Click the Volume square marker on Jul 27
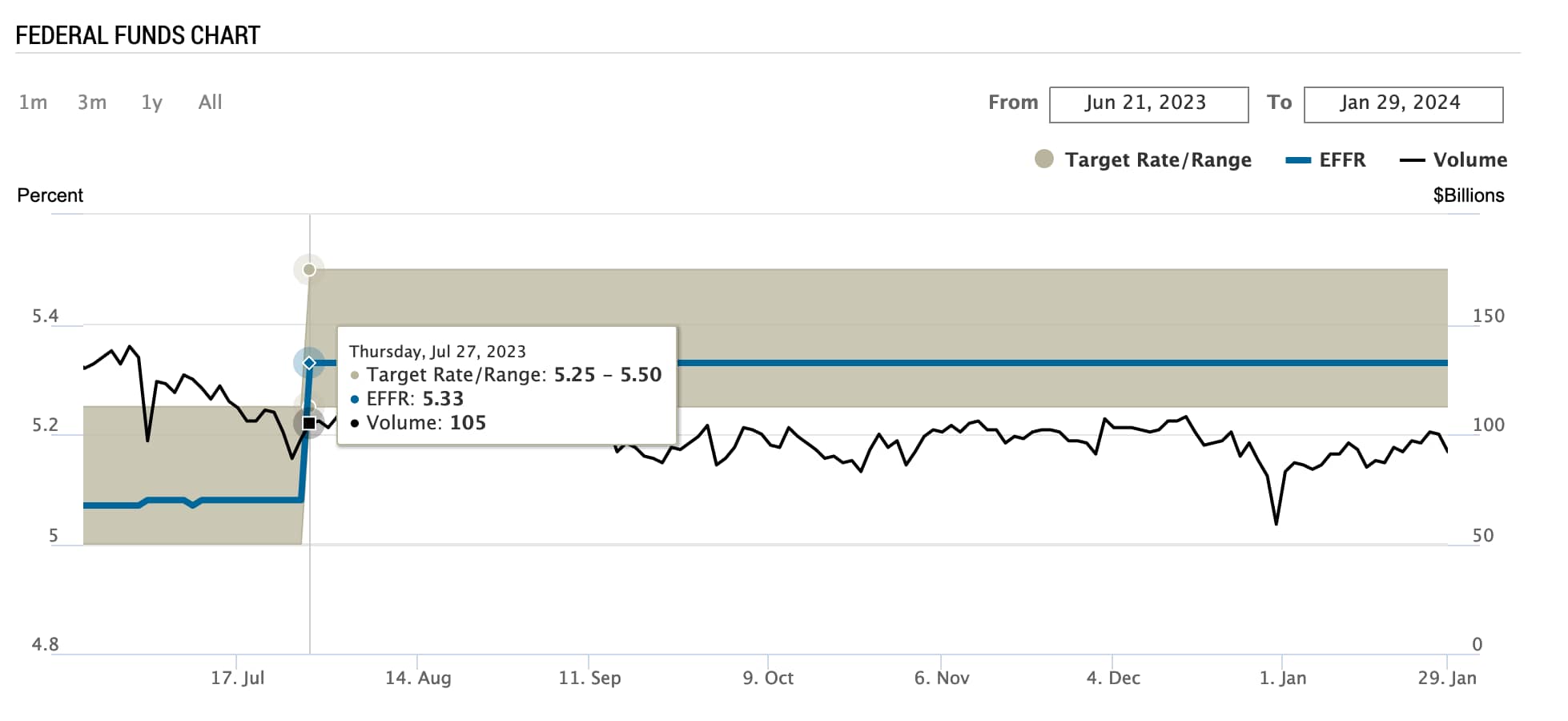Viewport: 1568px width, 721px height. click(x=309, y=423)
